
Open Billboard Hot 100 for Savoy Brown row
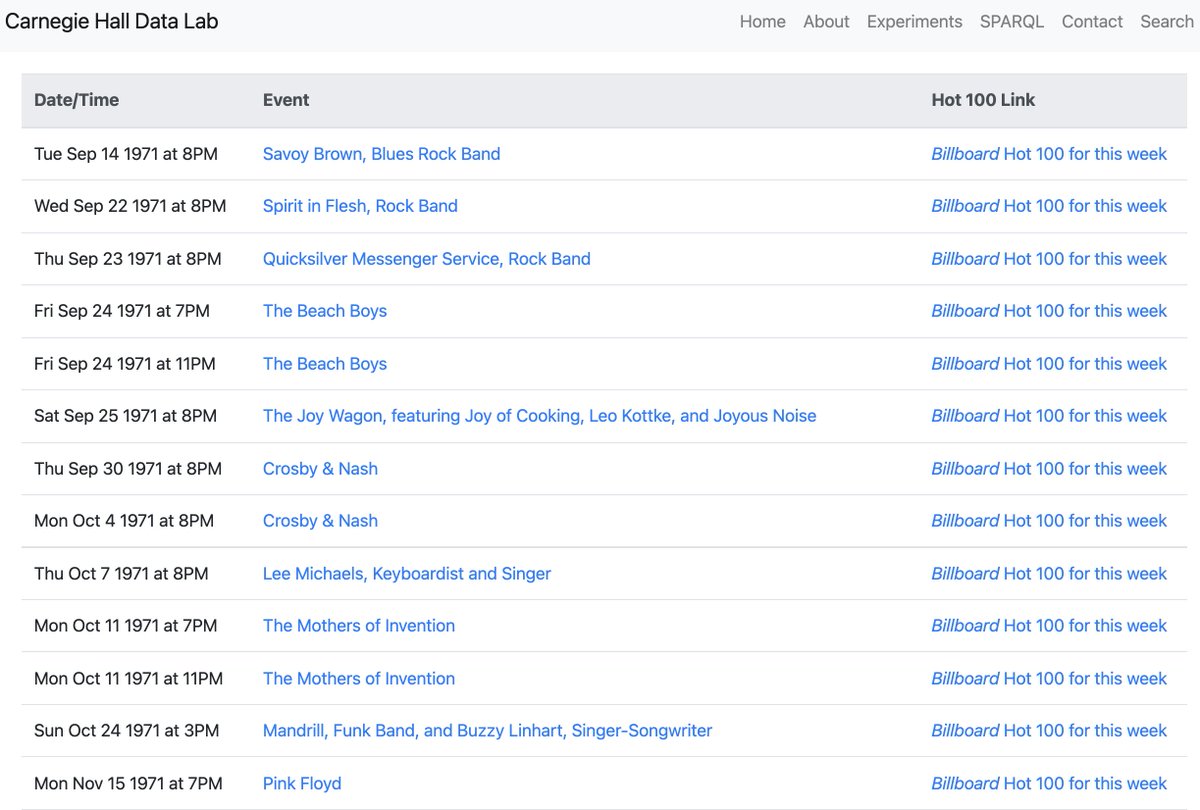point(1049,154)
